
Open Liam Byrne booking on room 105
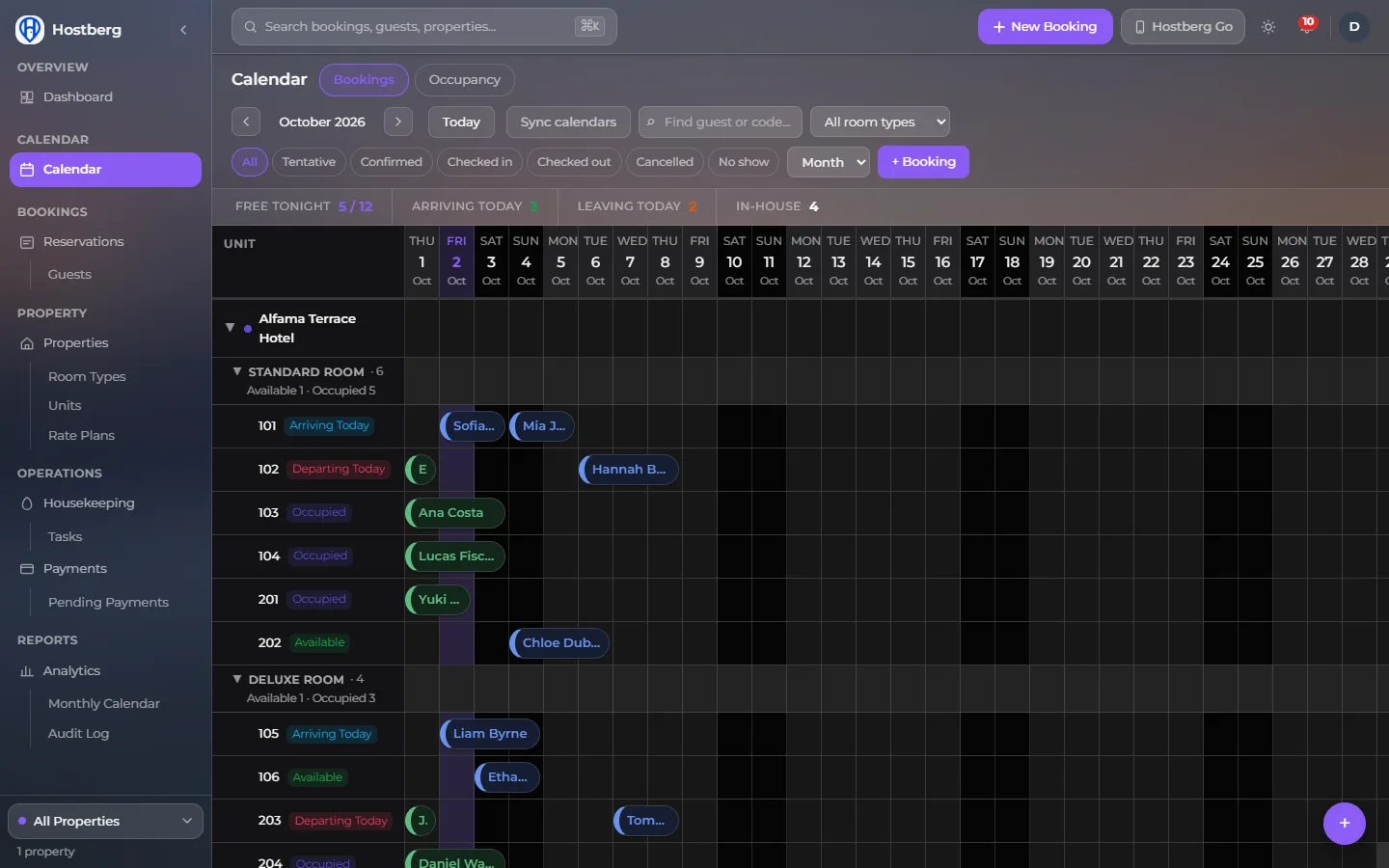tap(490, 734)
